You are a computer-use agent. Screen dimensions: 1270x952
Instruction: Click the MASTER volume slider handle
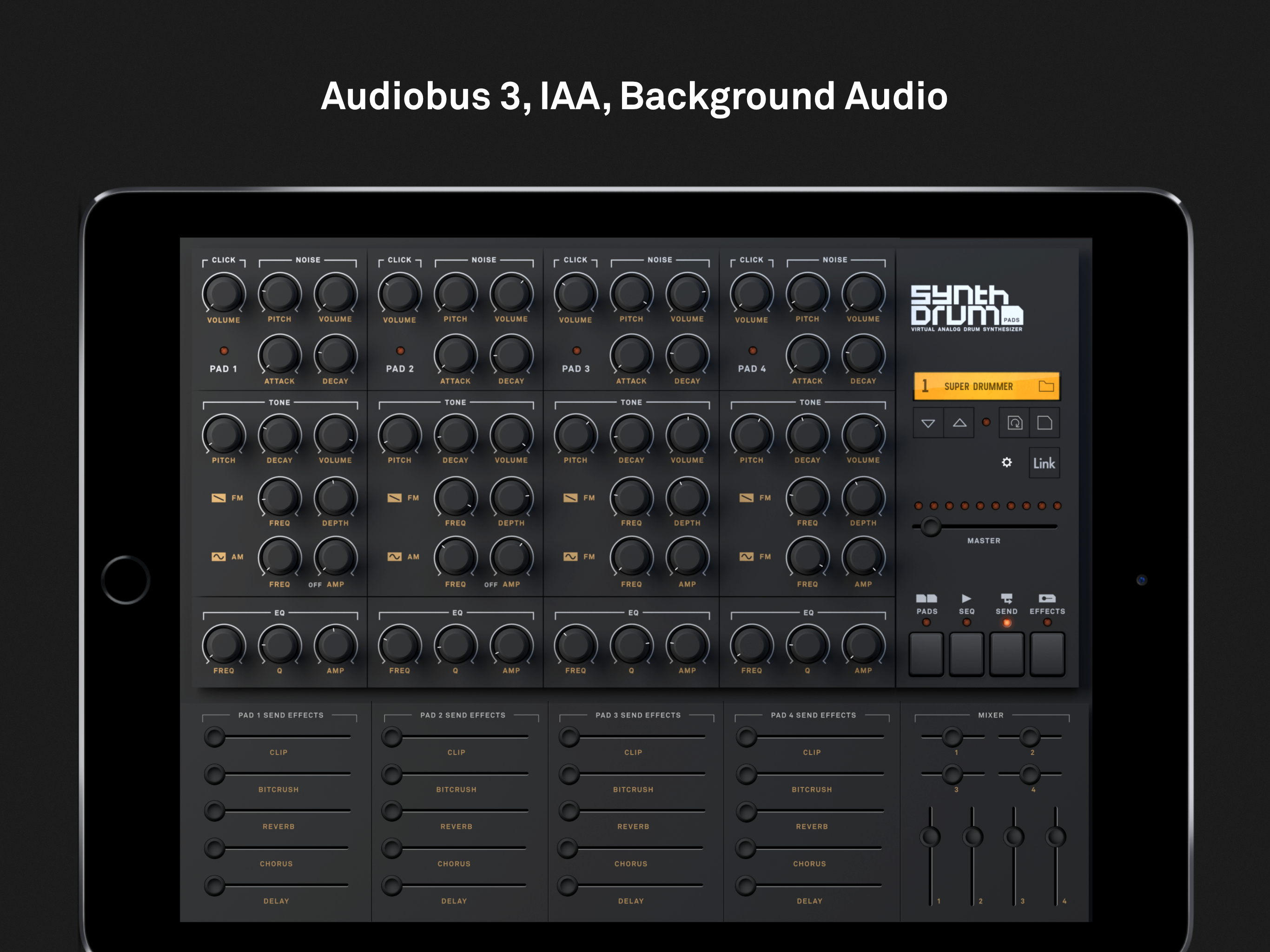point(931,527)
